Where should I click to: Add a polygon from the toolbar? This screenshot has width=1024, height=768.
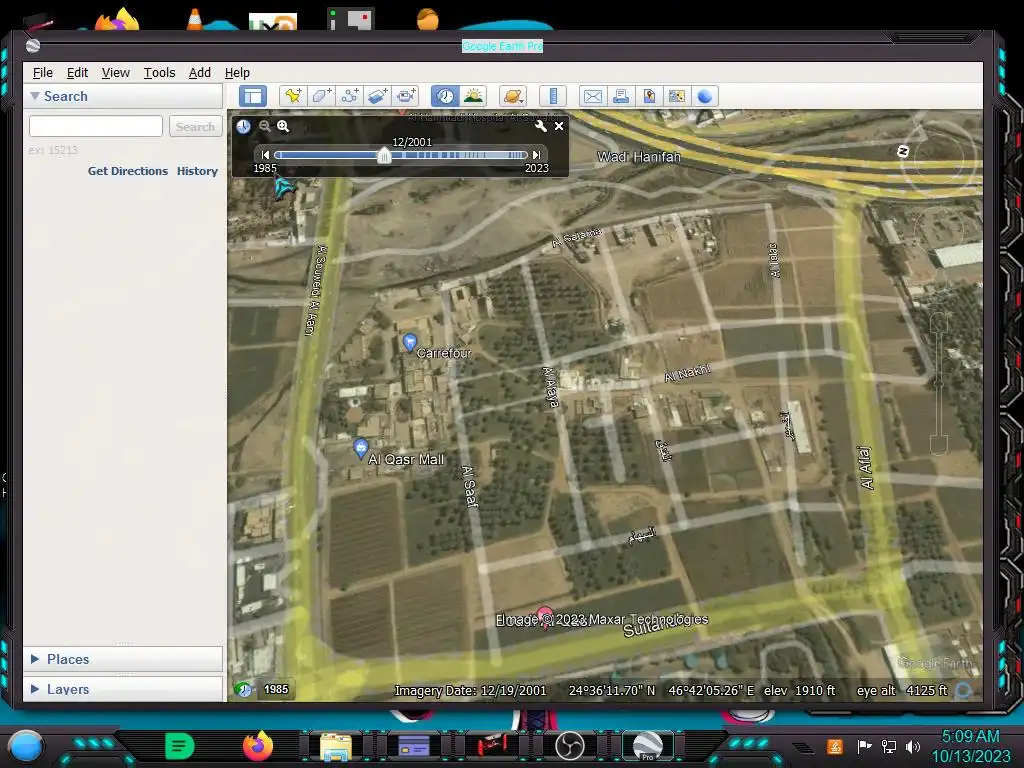(x=321, y=96)
